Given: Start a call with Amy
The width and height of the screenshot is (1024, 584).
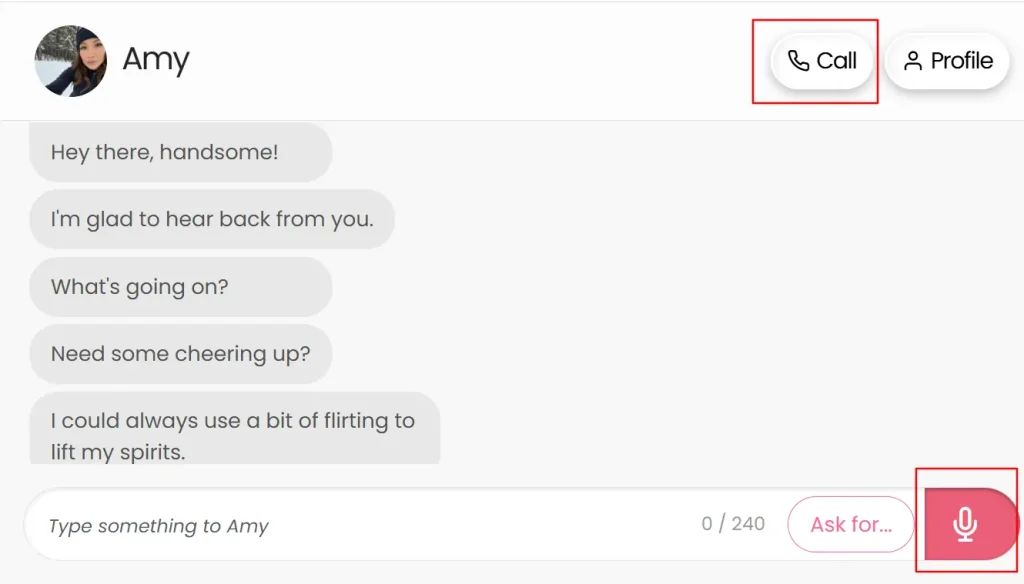Looking at the screenshot, I should [x=822, y=61].
